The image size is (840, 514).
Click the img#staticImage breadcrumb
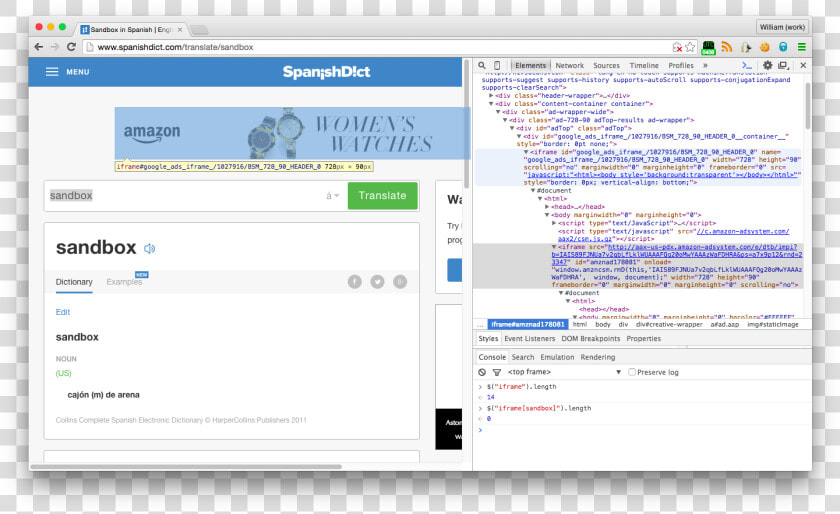(x=772, y=324)
